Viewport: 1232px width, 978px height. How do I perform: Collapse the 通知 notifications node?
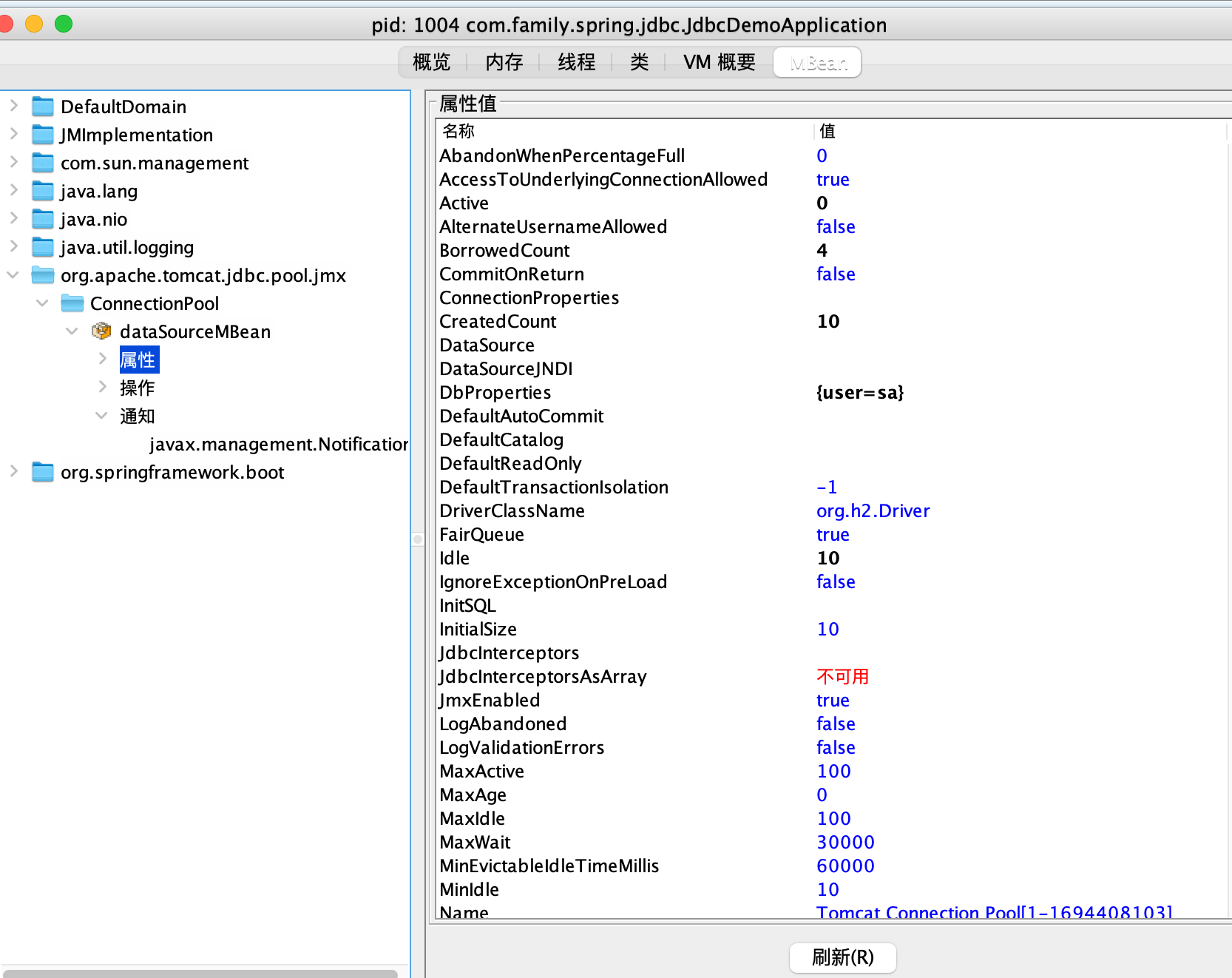(x=102, y=416)
